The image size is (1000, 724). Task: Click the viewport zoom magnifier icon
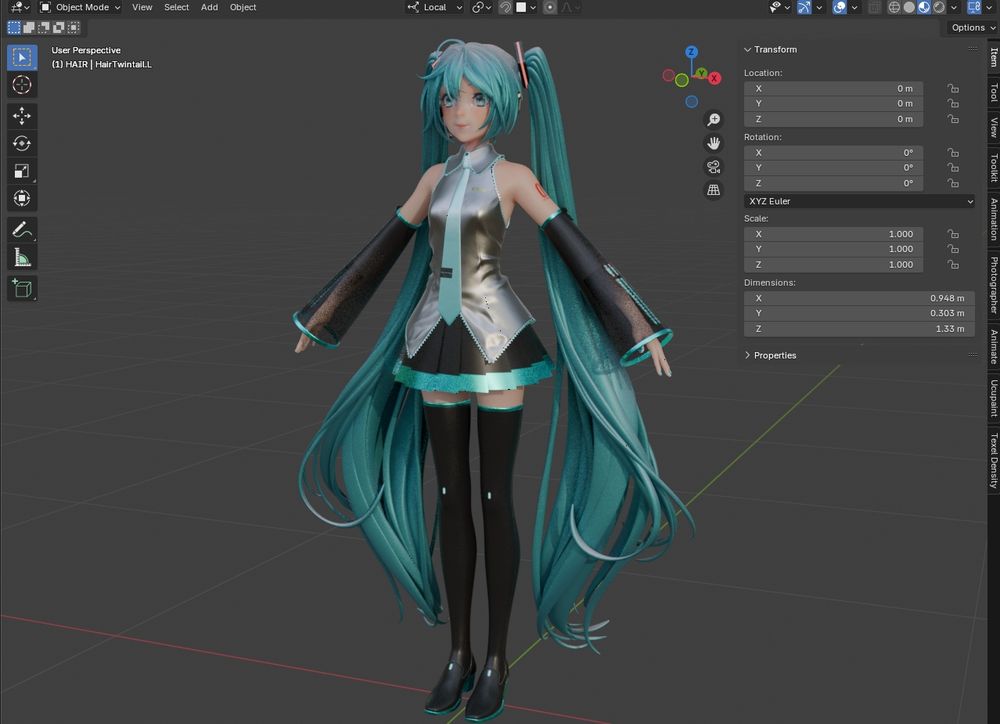[713, 120]
